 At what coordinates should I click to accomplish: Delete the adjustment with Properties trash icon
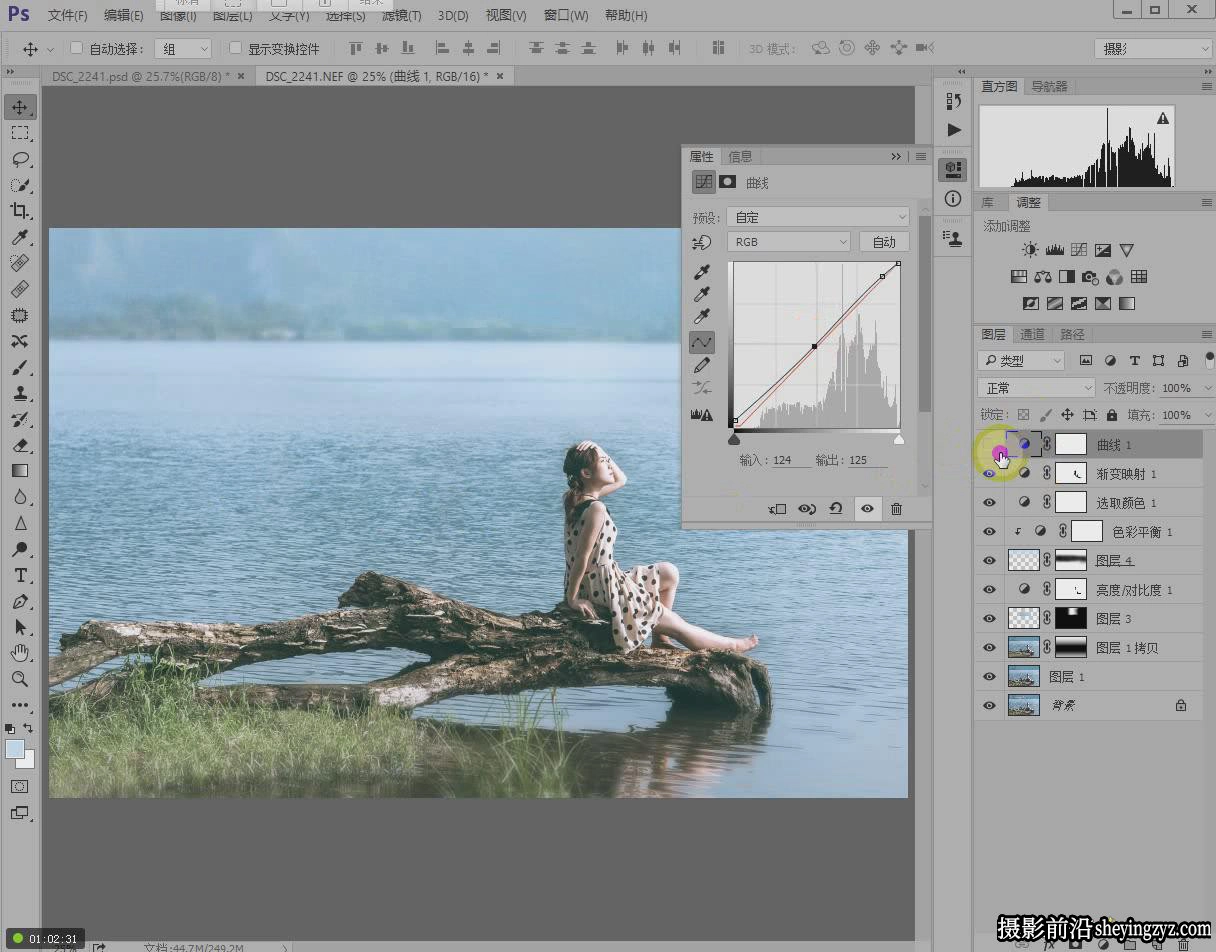(896, 509)
